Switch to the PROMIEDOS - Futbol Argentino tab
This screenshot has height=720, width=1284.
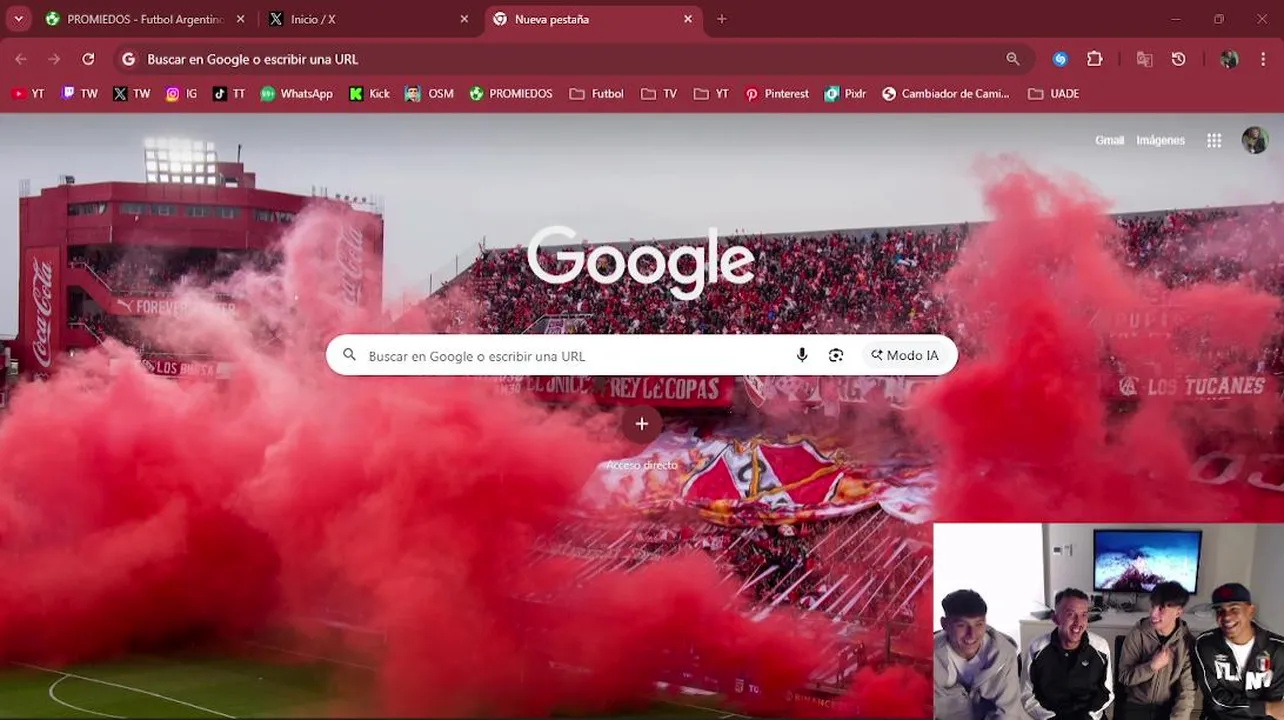(145, 19)
